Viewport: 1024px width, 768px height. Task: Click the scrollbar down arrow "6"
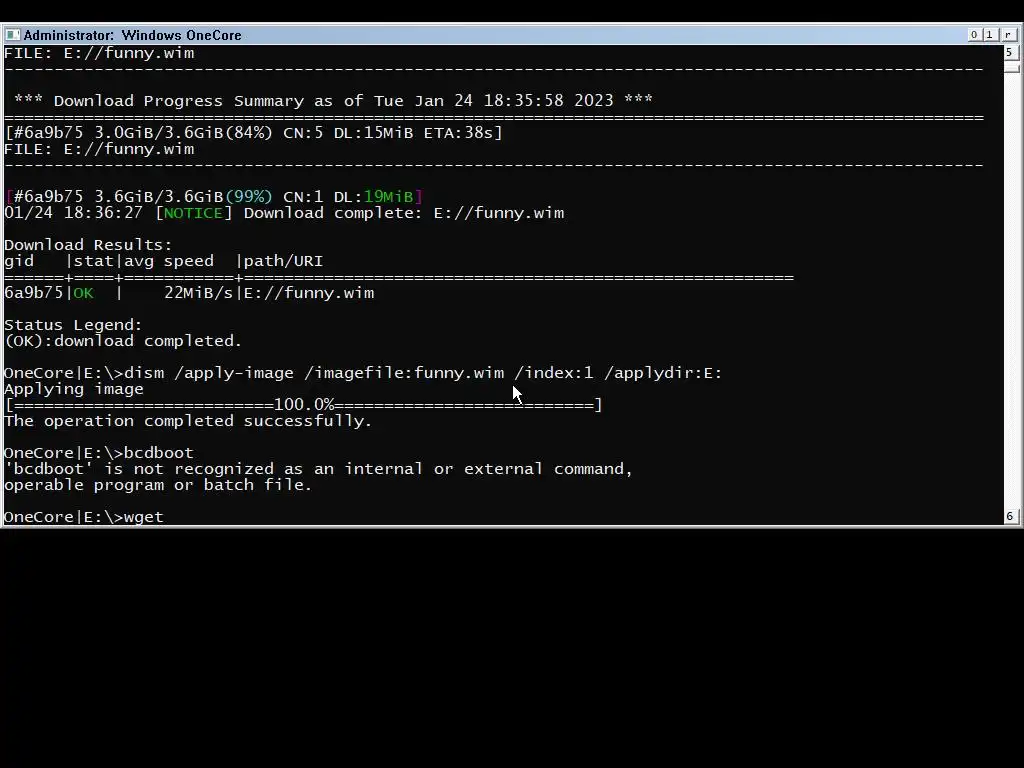click(x=1010, y=517)
